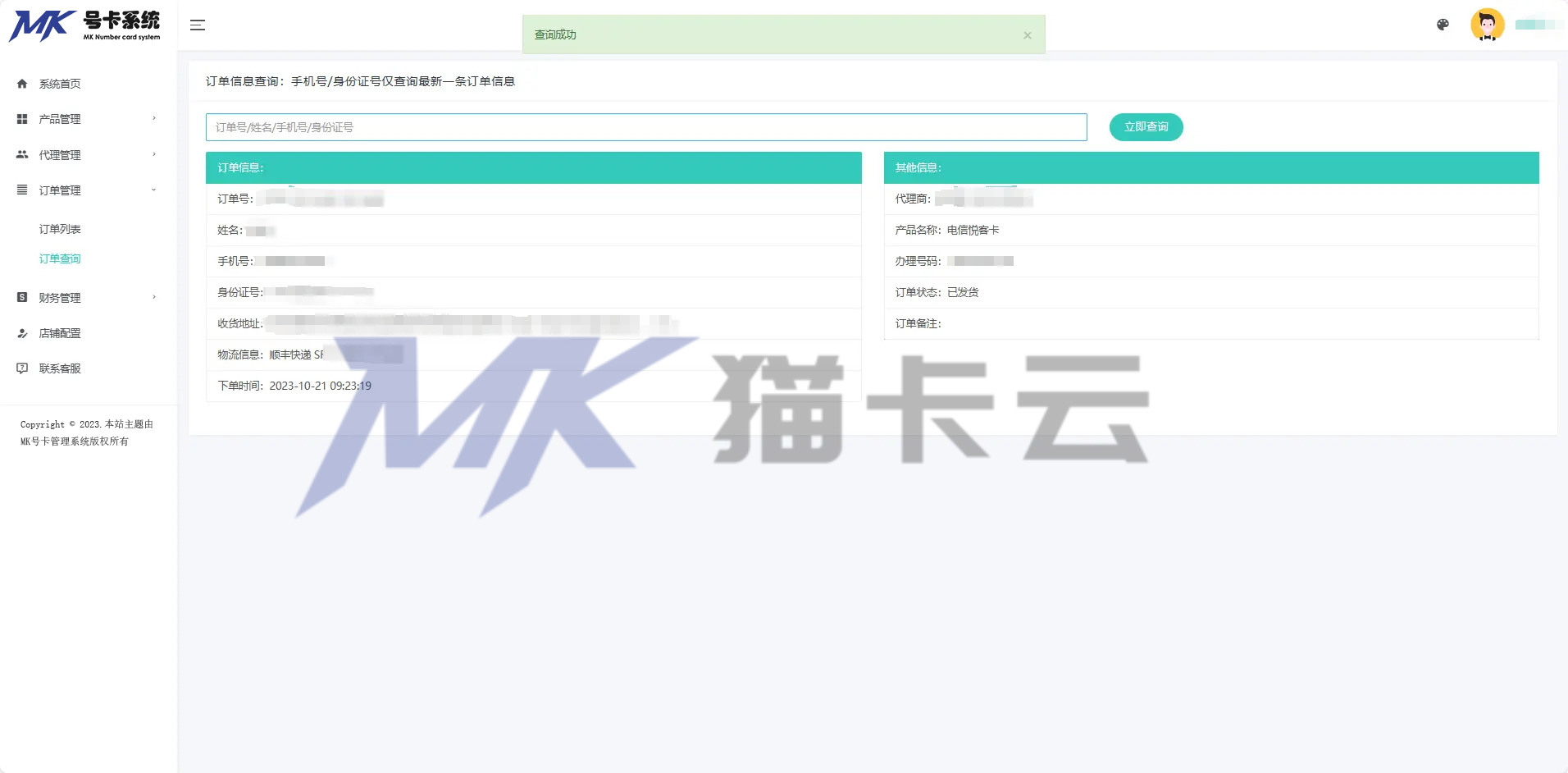Select the 订单查询 menu item
This screenshot has height=773, width=1568.
pyautogui.click(x=60, y=258)
